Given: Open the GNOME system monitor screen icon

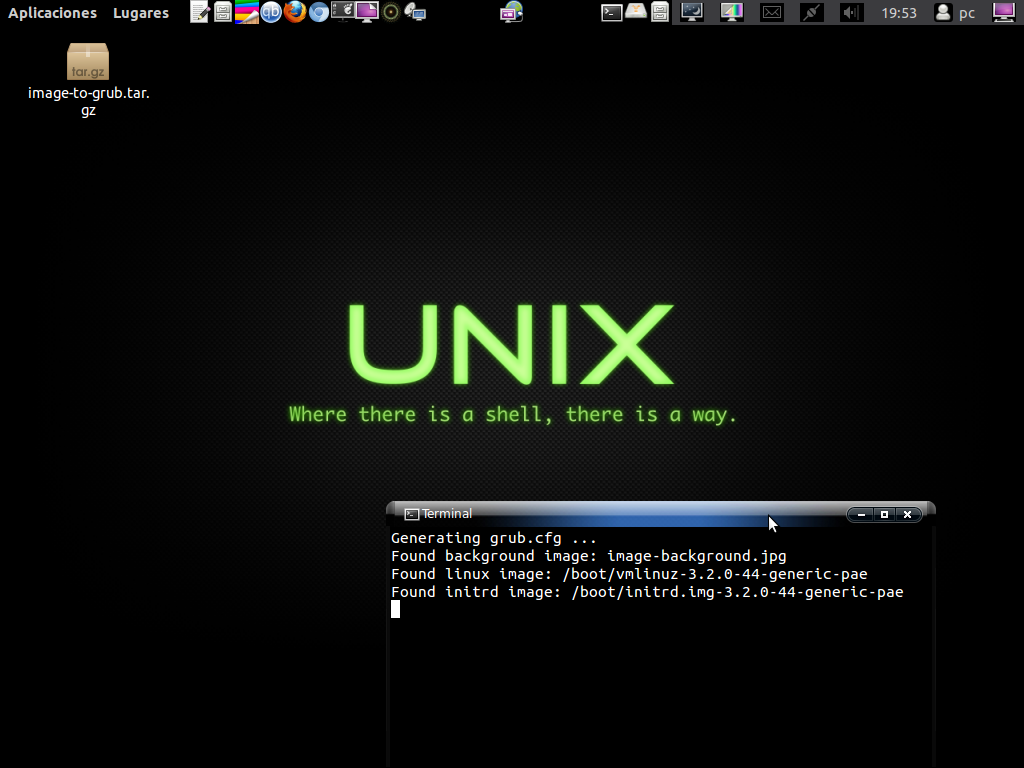Looking at the screenshot, I should coord(342,12).
